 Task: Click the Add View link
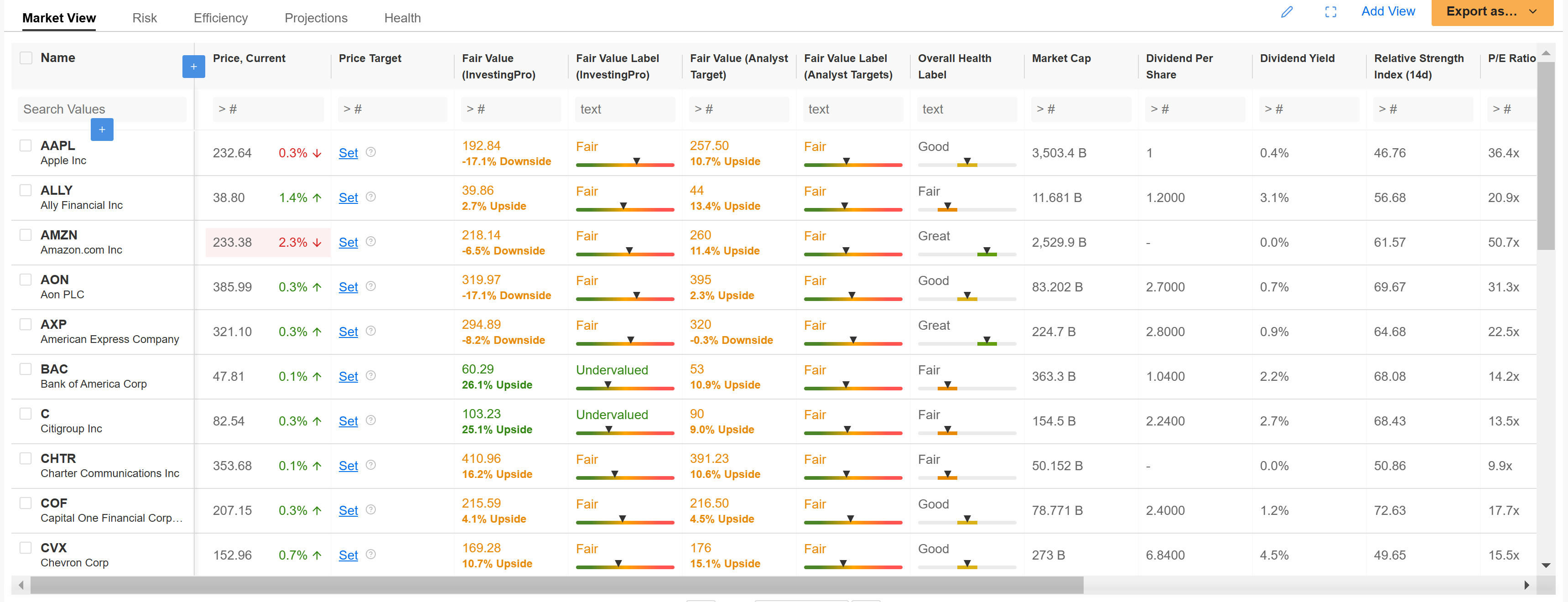(x=1388, y=11)
